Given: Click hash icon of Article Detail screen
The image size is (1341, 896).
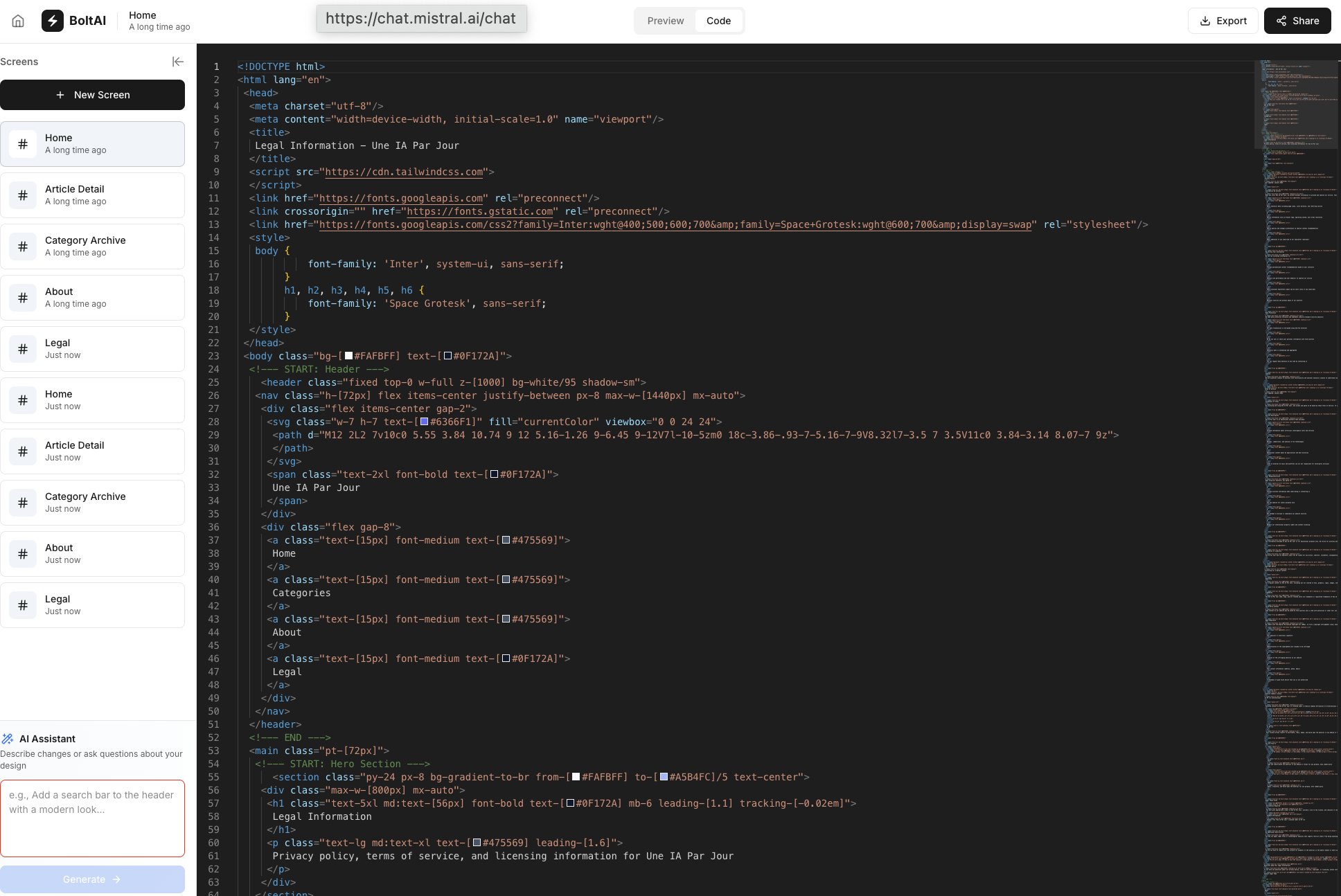Looking at the screenshot, I should pos(23,195).
